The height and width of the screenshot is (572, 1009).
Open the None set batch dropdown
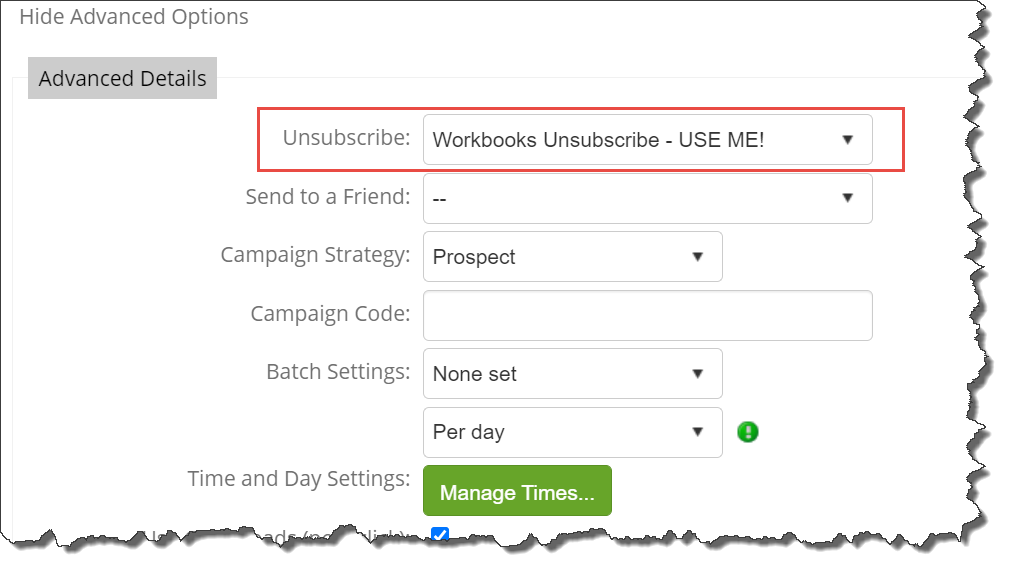(x=573, y=374)
